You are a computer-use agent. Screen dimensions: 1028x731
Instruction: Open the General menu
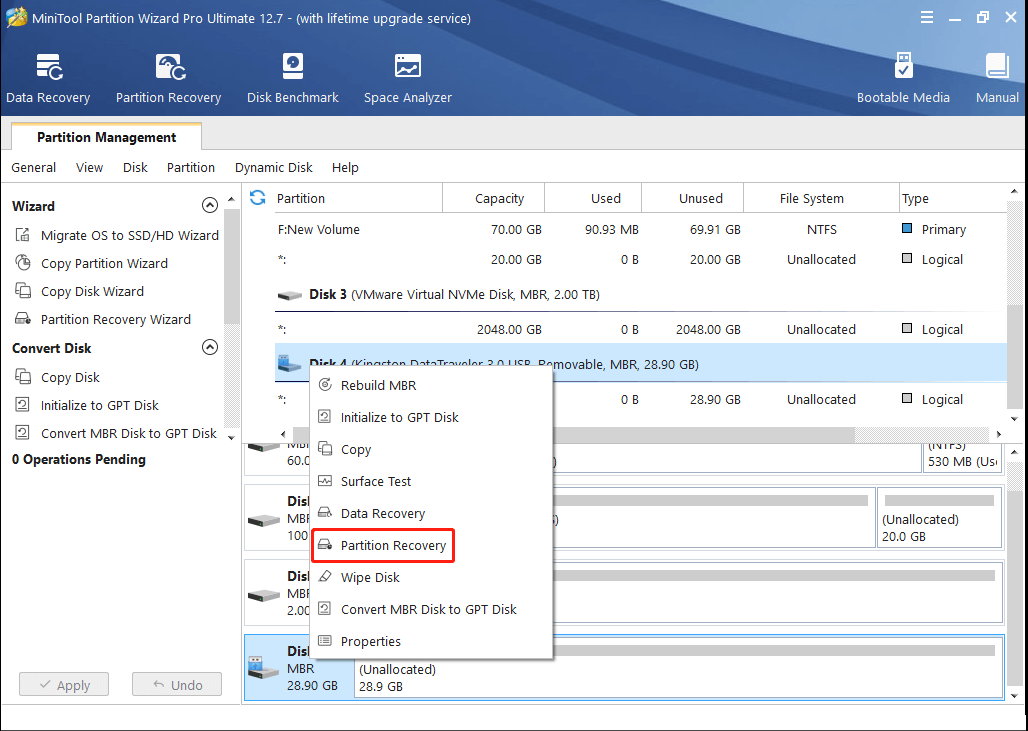33,167
